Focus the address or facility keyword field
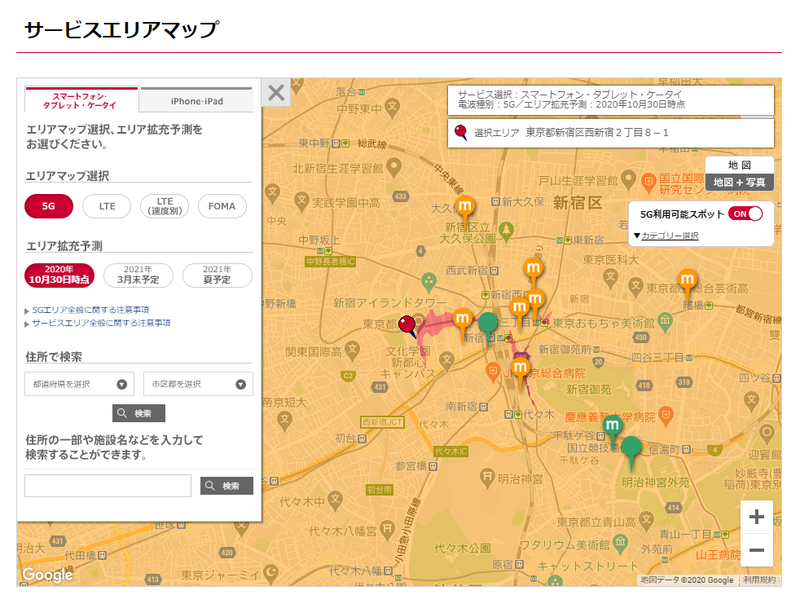Viewport: 800px width, 595px height. pyautogui.click(x=108, y=485)
